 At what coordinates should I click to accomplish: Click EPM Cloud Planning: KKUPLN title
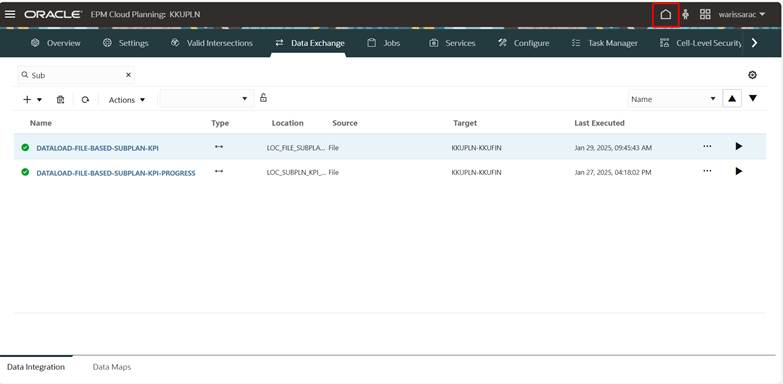click(x=145, y=14)
